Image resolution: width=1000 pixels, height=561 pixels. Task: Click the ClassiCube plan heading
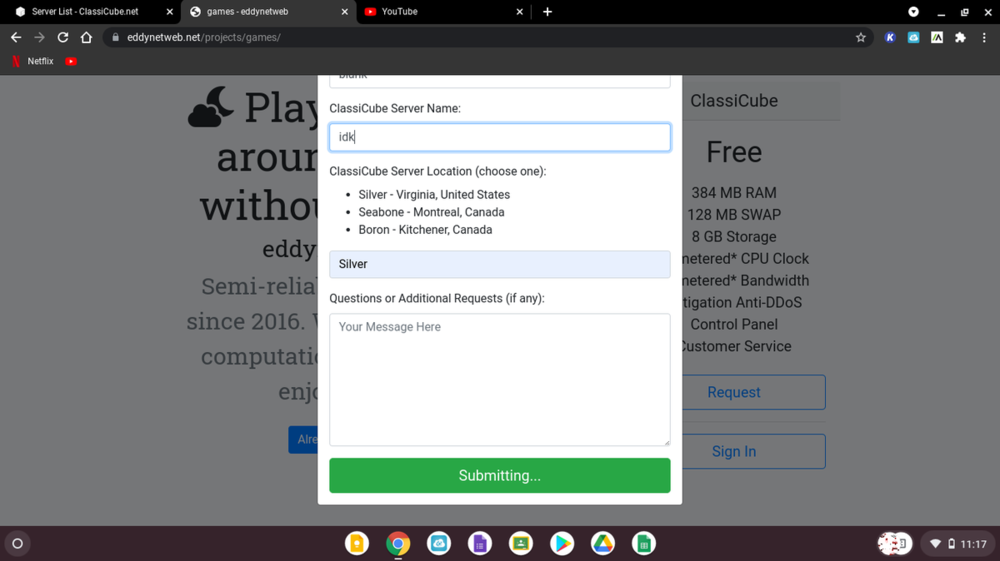734,101
